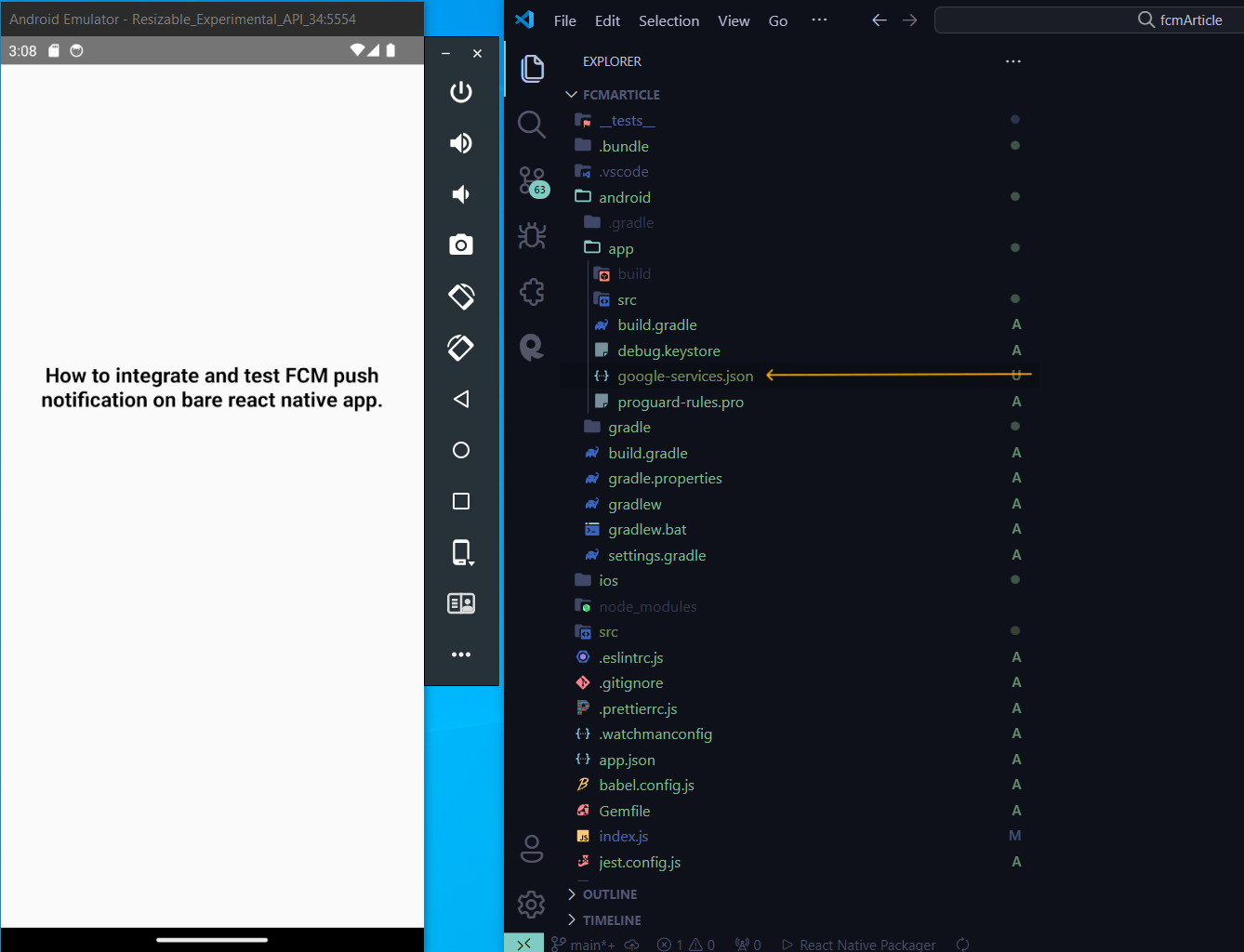Open debug.keystore file
This screenshot has width=1244, height=952.
[x=800, y=350]
